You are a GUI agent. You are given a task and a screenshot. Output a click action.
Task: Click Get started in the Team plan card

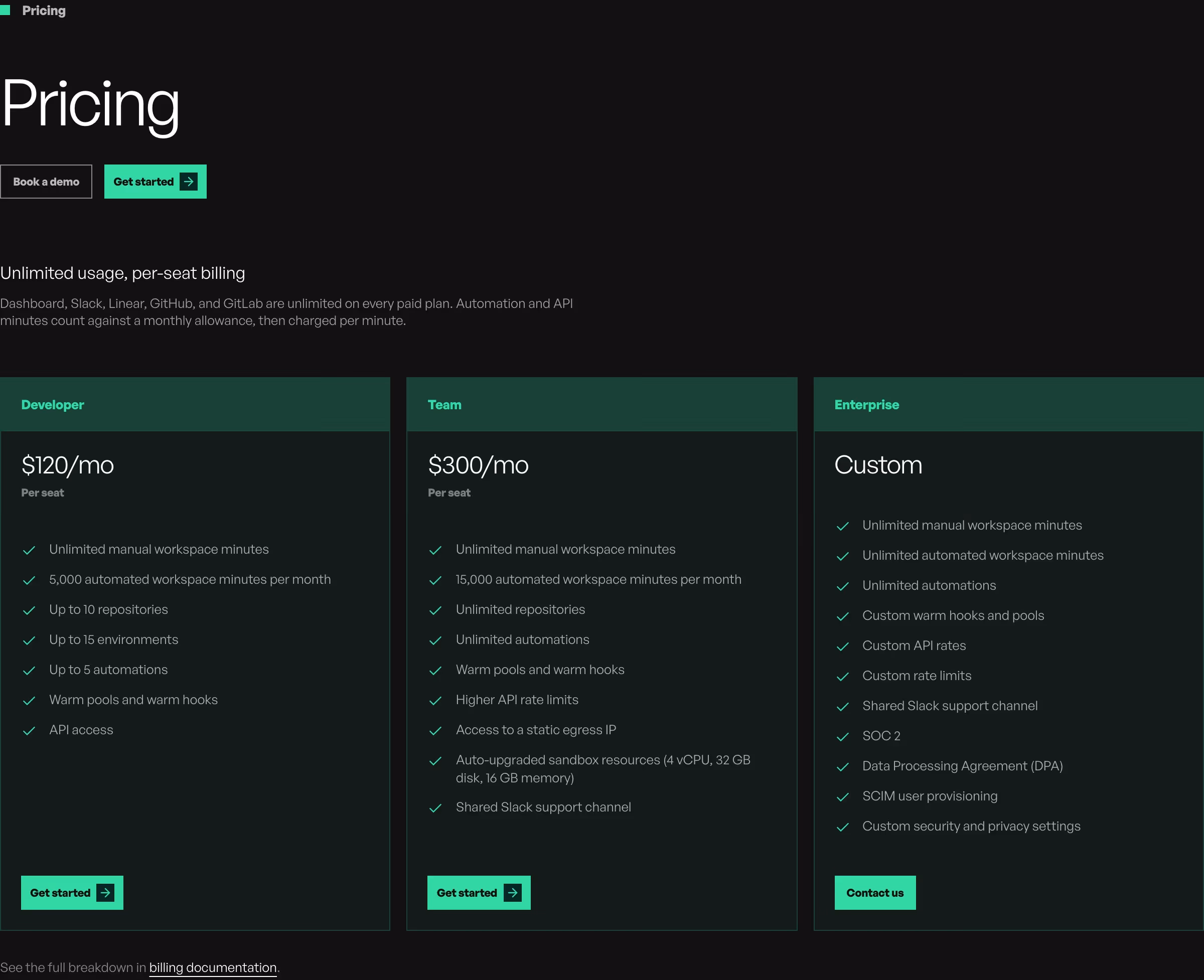(x=479, y=893)
